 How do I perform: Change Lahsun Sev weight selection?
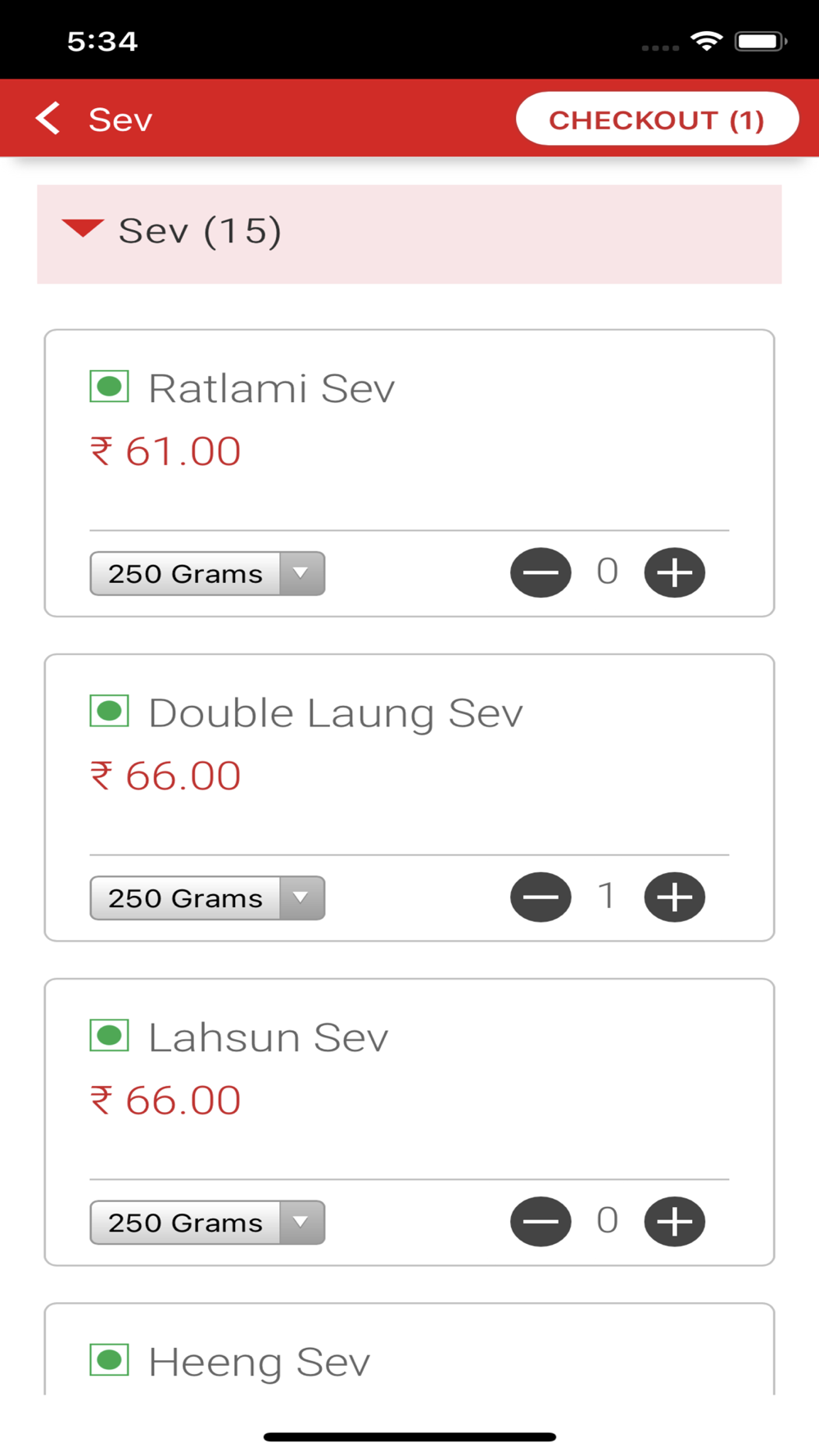click(207, 1222)
